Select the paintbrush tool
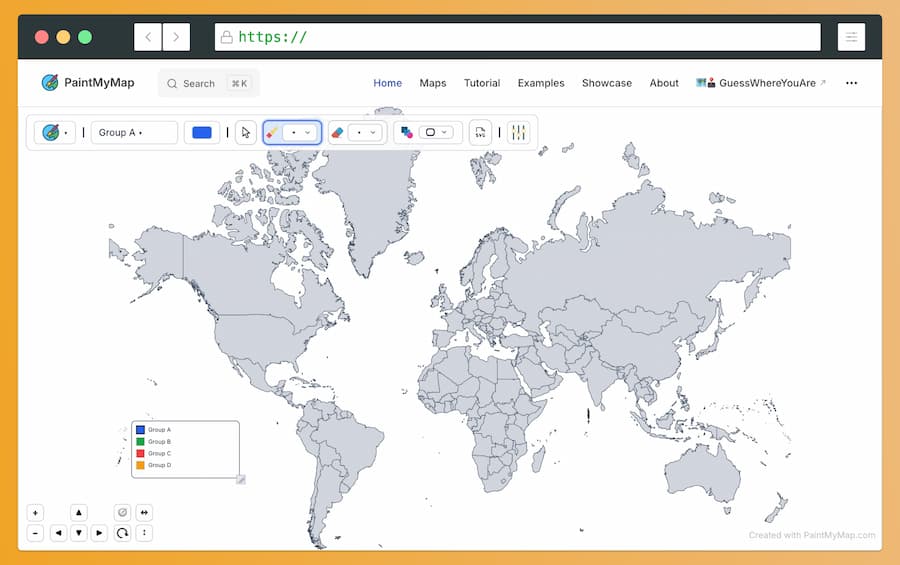The height and width of the screenshot is (565, 900). (x=272, y=133)
